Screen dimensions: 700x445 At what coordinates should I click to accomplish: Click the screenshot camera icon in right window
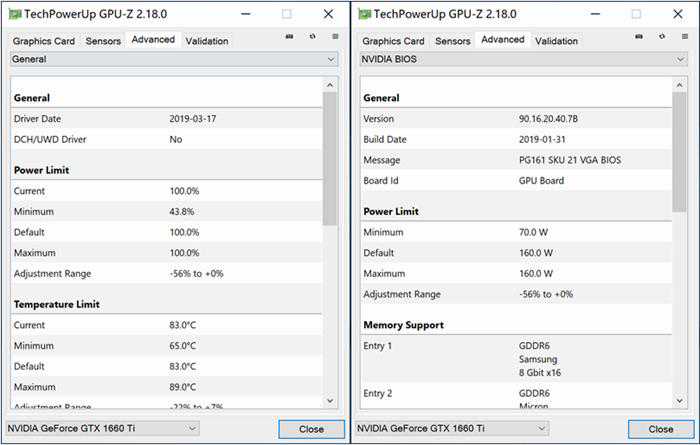click(640, 37)
